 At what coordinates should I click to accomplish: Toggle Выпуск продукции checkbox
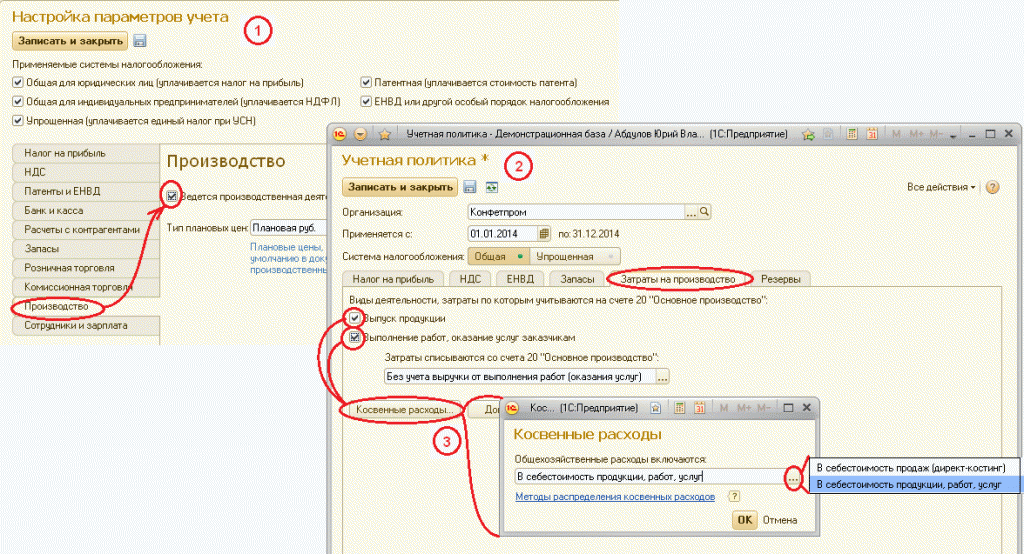[355, 318]
